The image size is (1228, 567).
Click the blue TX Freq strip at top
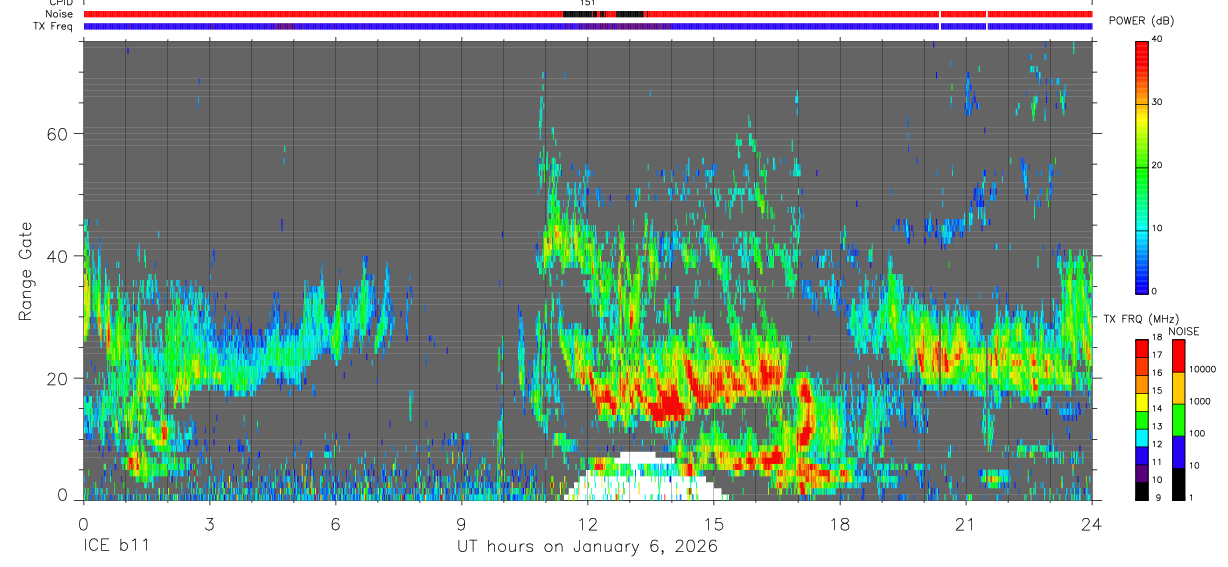(588, 26)
